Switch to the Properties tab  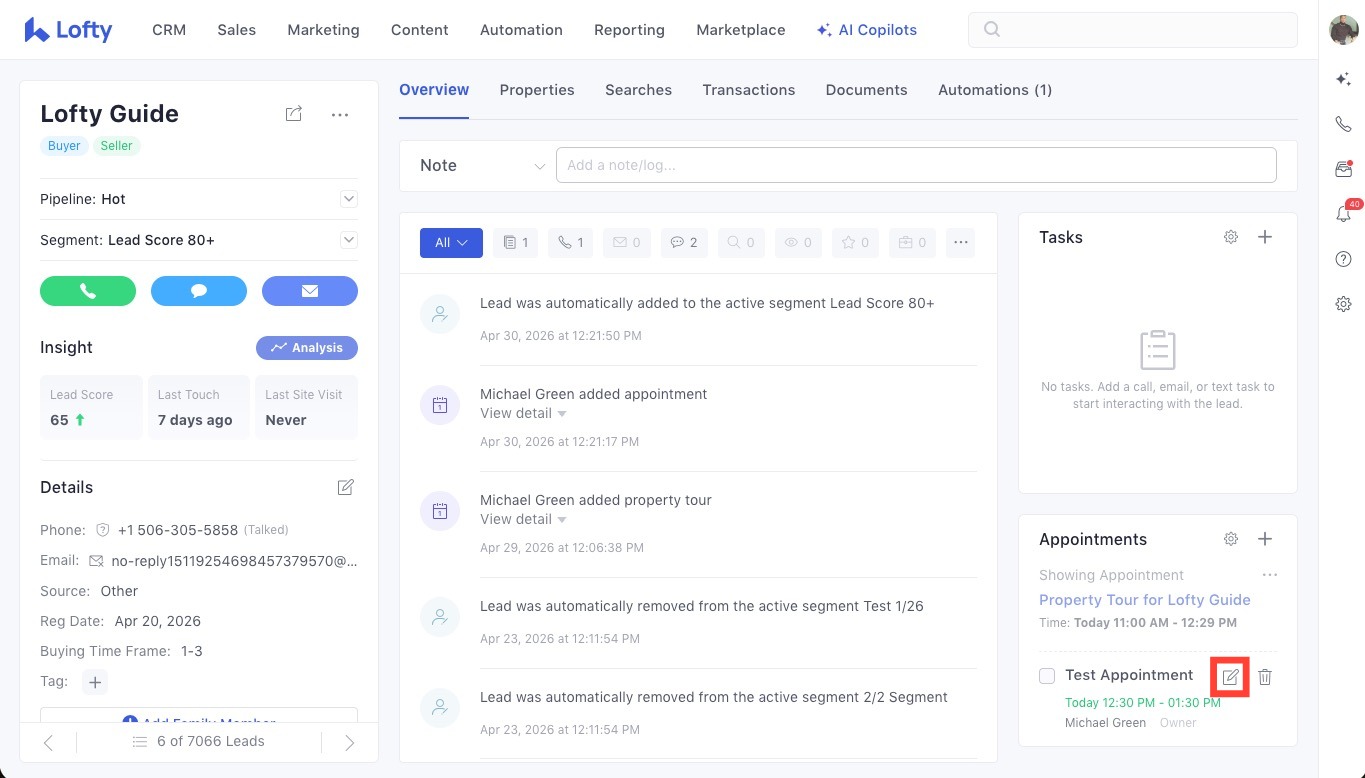(537, 90)
